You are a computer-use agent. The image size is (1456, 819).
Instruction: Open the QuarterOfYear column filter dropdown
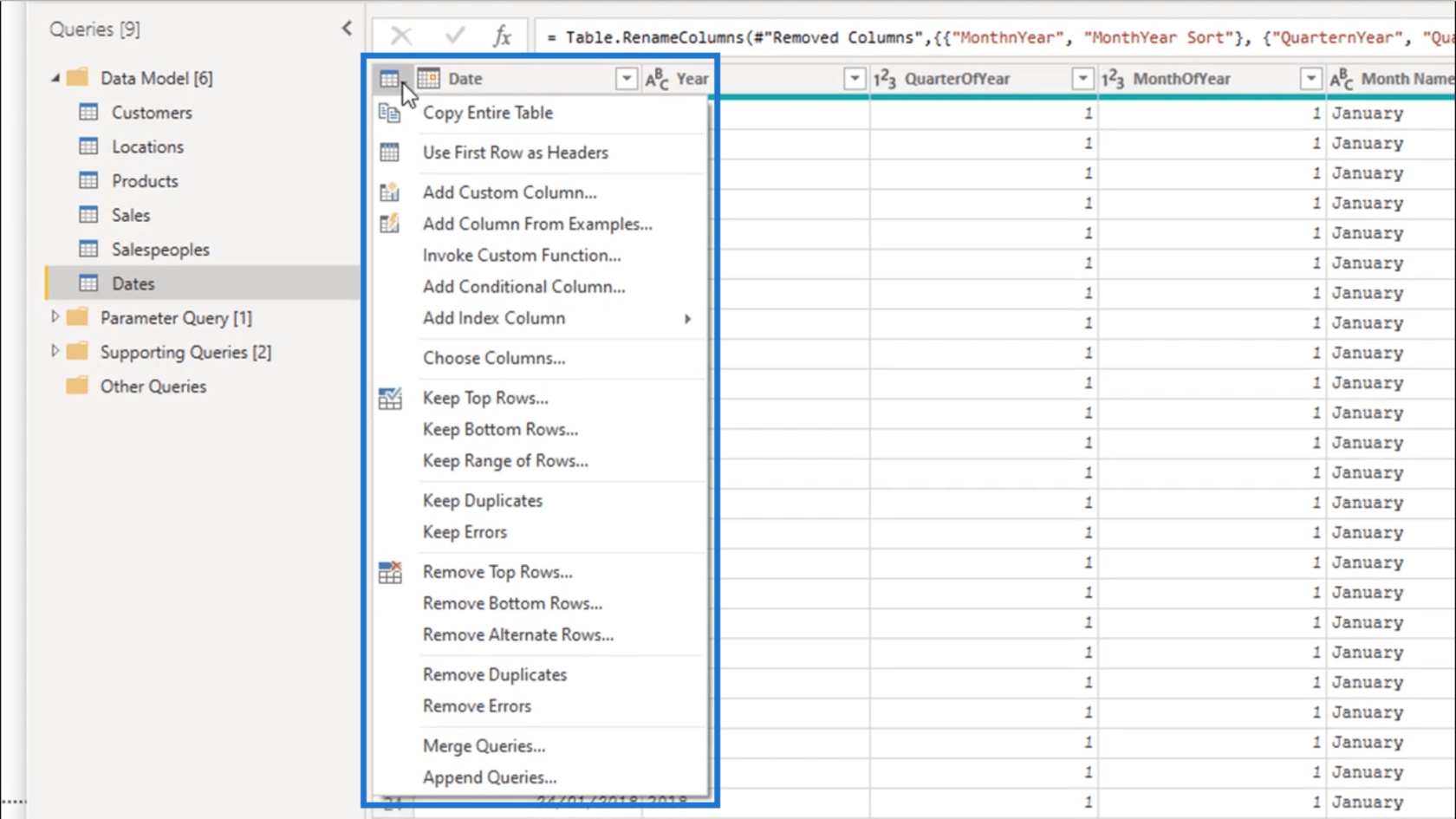(x=1082, y=79)
